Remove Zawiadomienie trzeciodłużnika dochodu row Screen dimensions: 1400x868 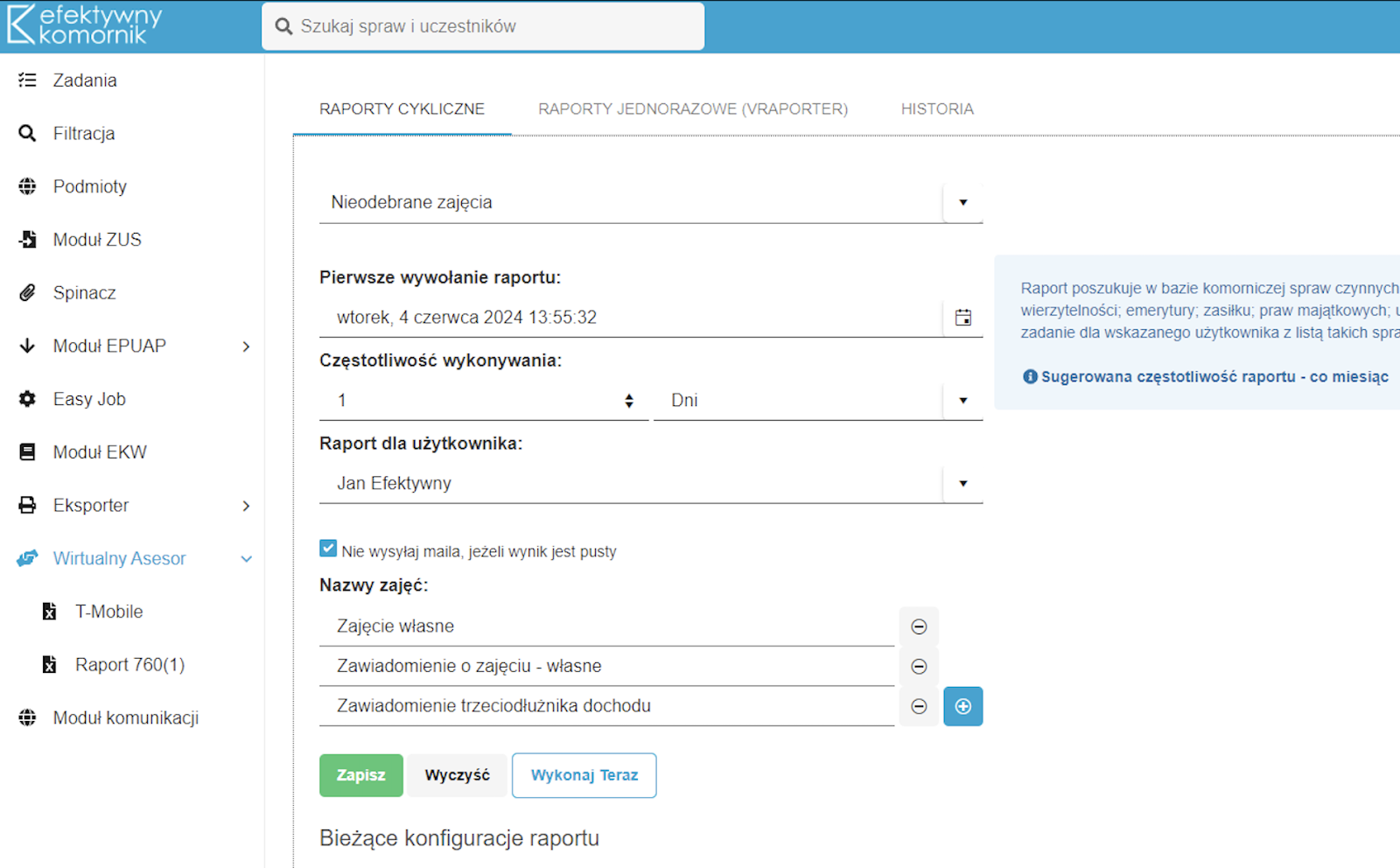919,706
